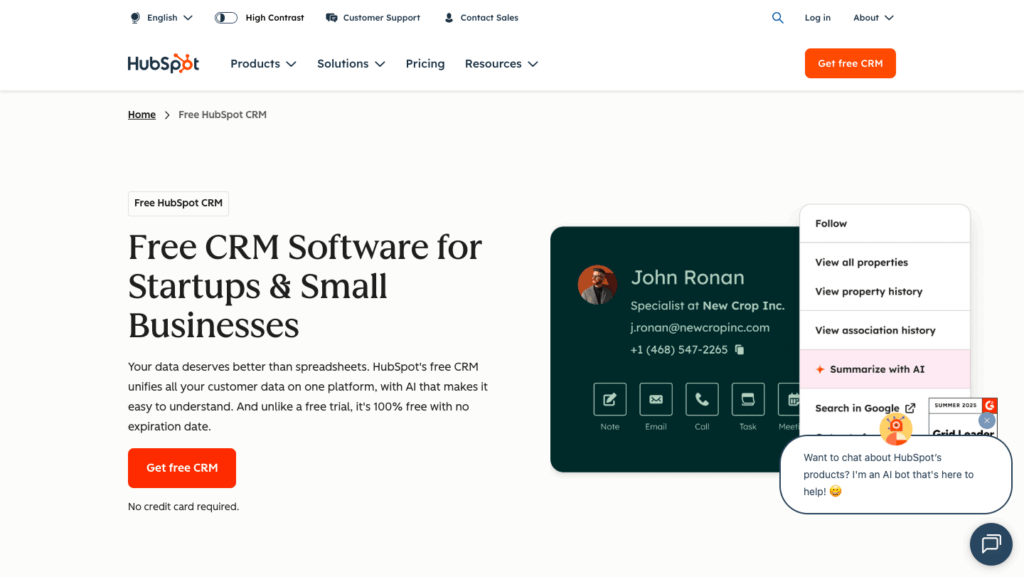Screen dimensions: 1024x577
Task: Select Summarize with AI menu entry
Action: click(x=877, y=369)
